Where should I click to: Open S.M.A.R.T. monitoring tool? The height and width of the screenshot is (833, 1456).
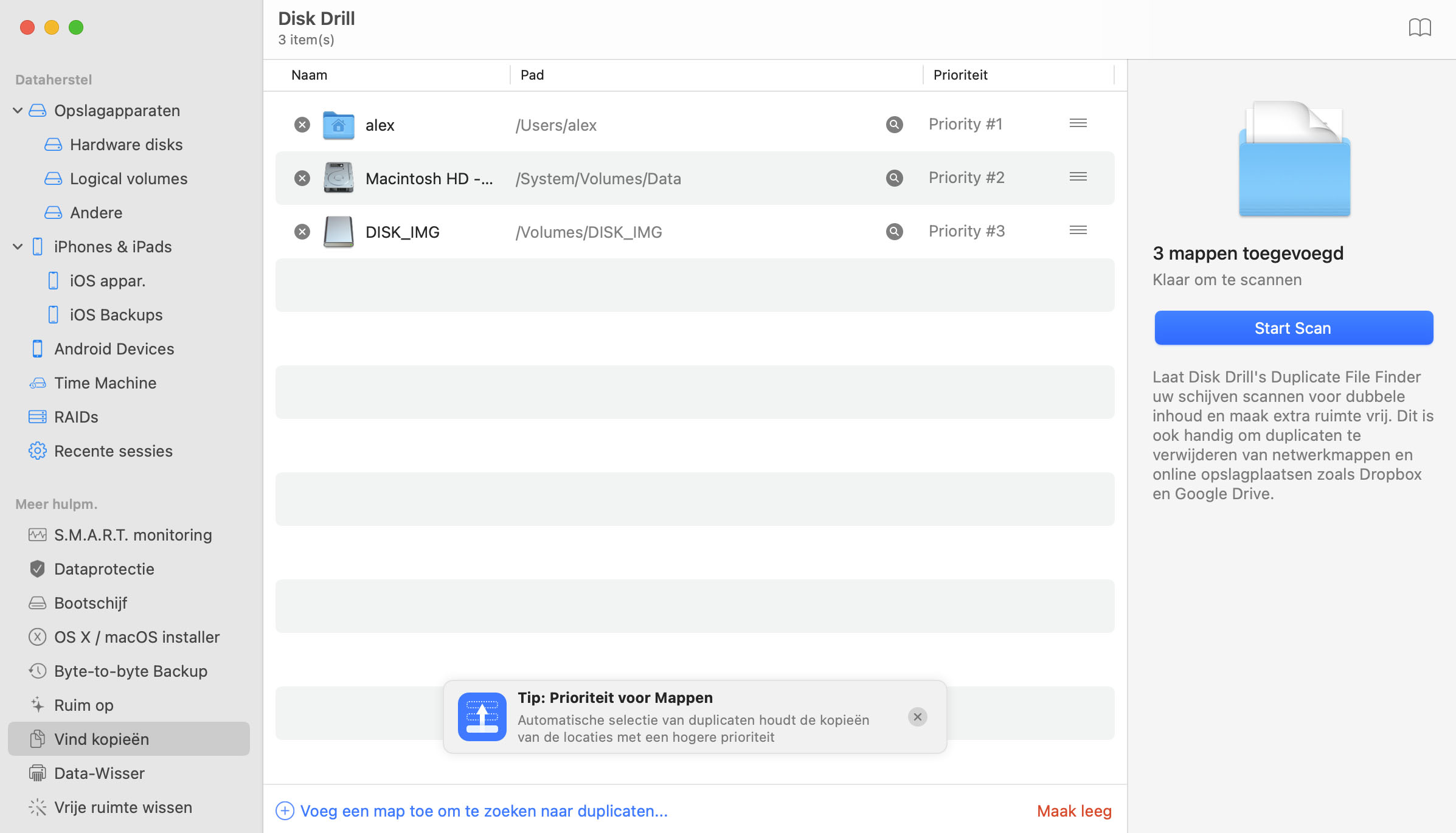pos(133,535)
